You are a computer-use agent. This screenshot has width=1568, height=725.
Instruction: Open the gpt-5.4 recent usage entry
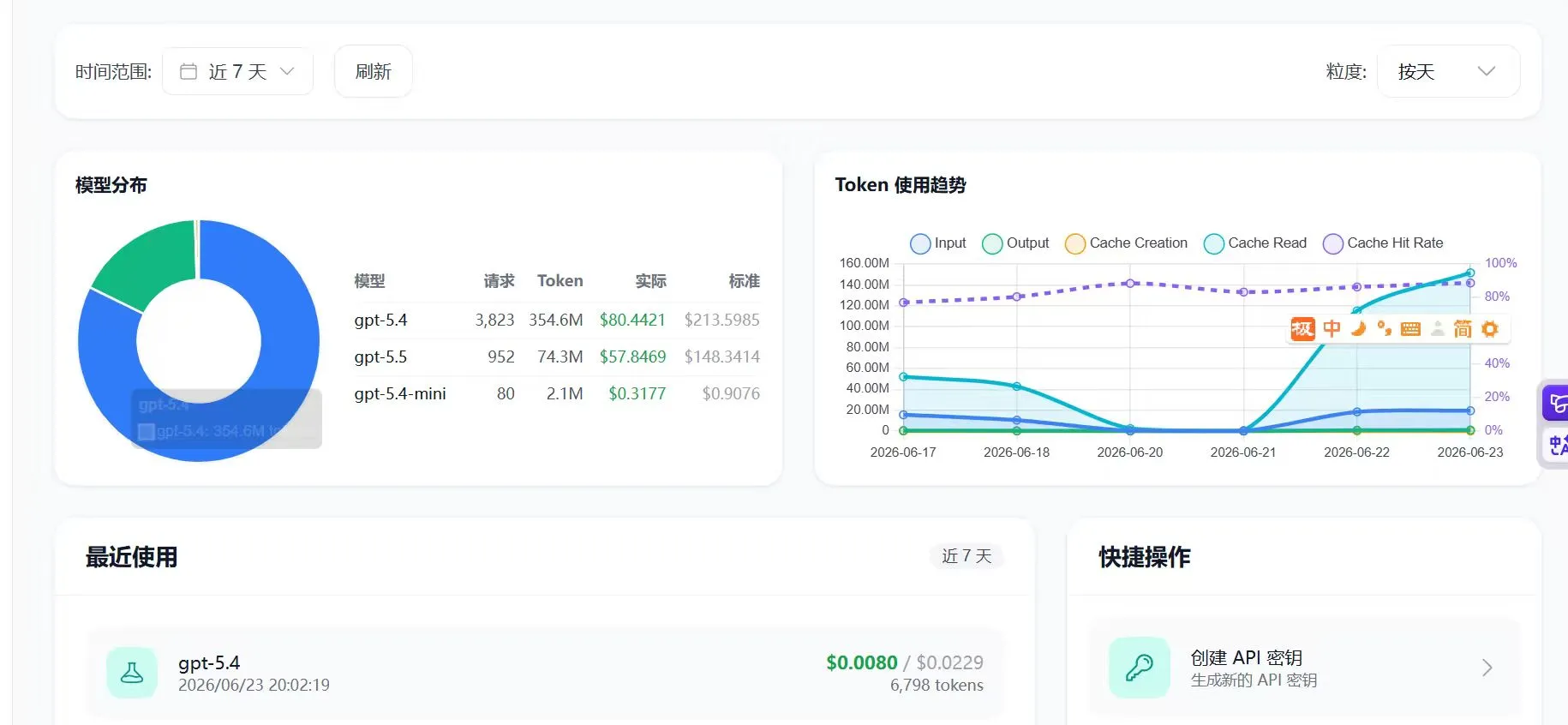tap(545, 673)
